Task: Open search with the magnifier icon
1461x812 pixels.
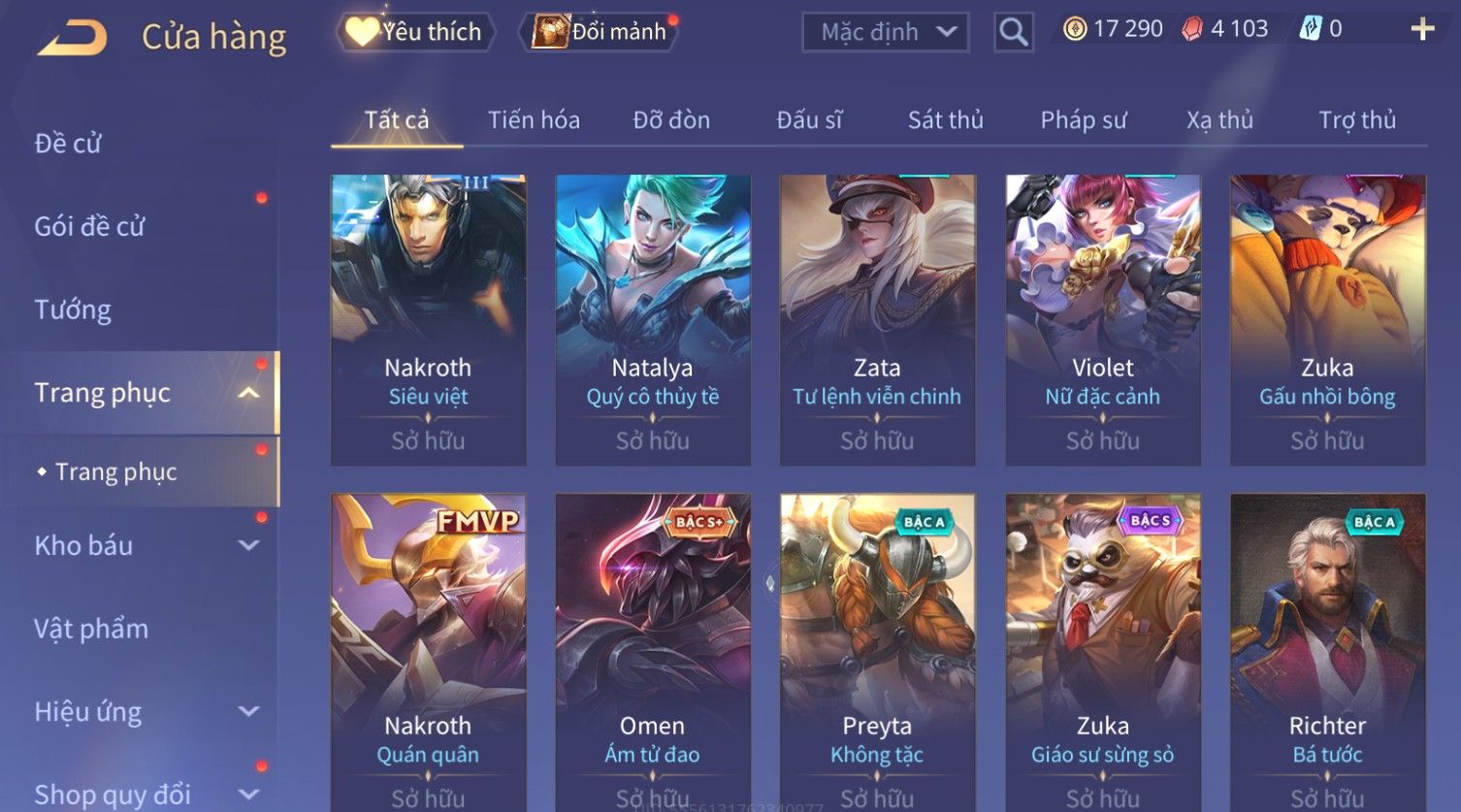Action: [1013, 32]
